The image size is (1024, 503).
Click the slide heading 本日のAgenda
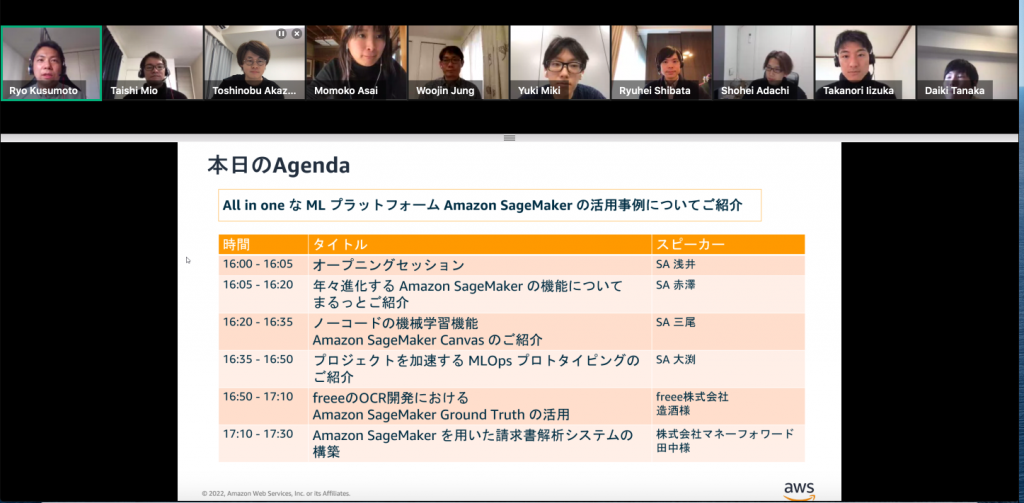(279, 166)
